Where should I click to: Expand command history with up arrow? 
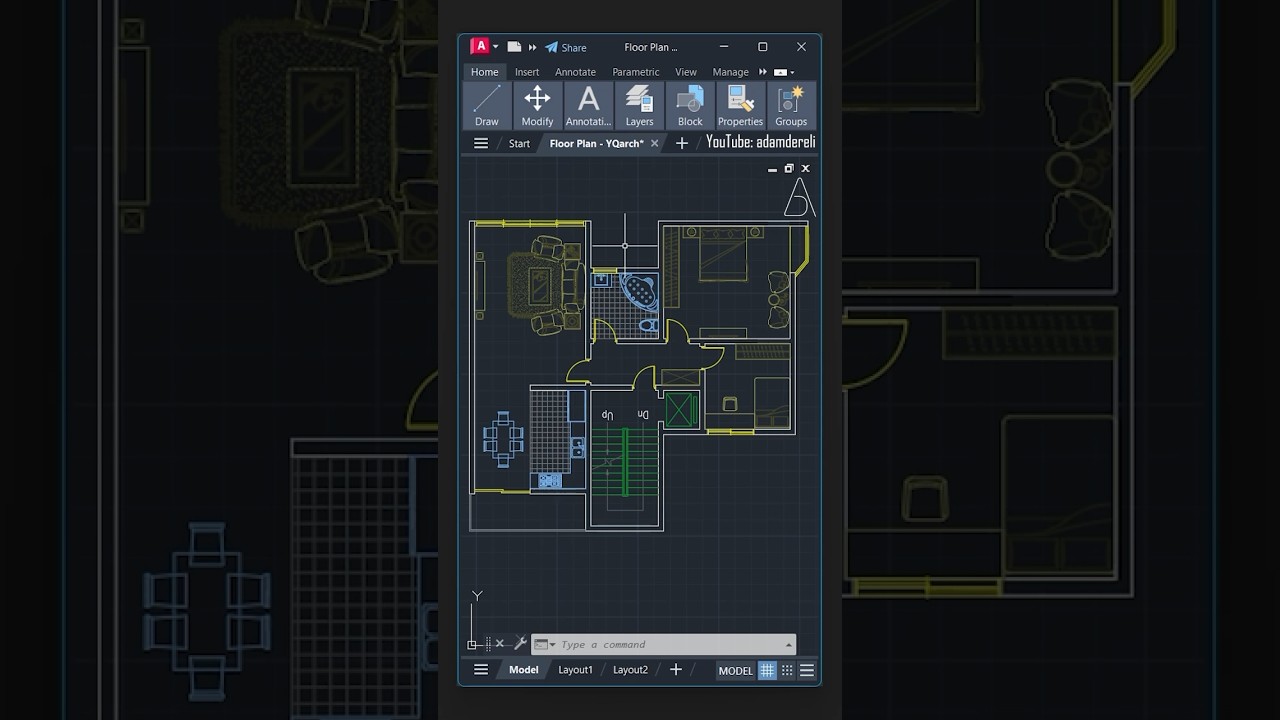pyautogui.click(x=789, y=645)
